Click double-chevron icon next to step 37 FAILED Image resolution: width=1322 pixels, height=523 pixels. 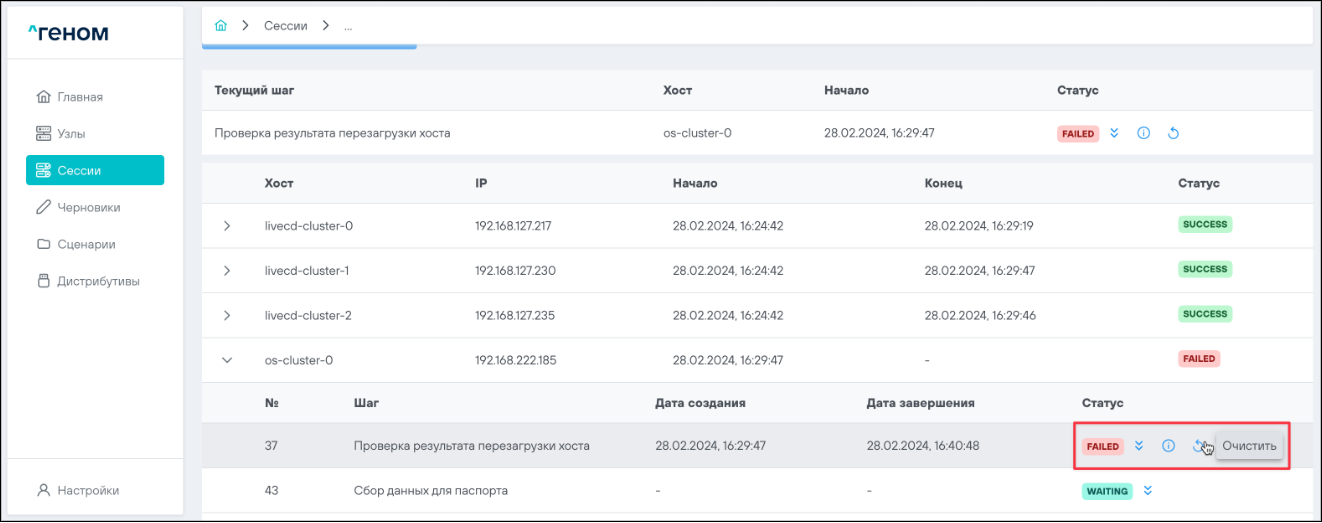1138,446
